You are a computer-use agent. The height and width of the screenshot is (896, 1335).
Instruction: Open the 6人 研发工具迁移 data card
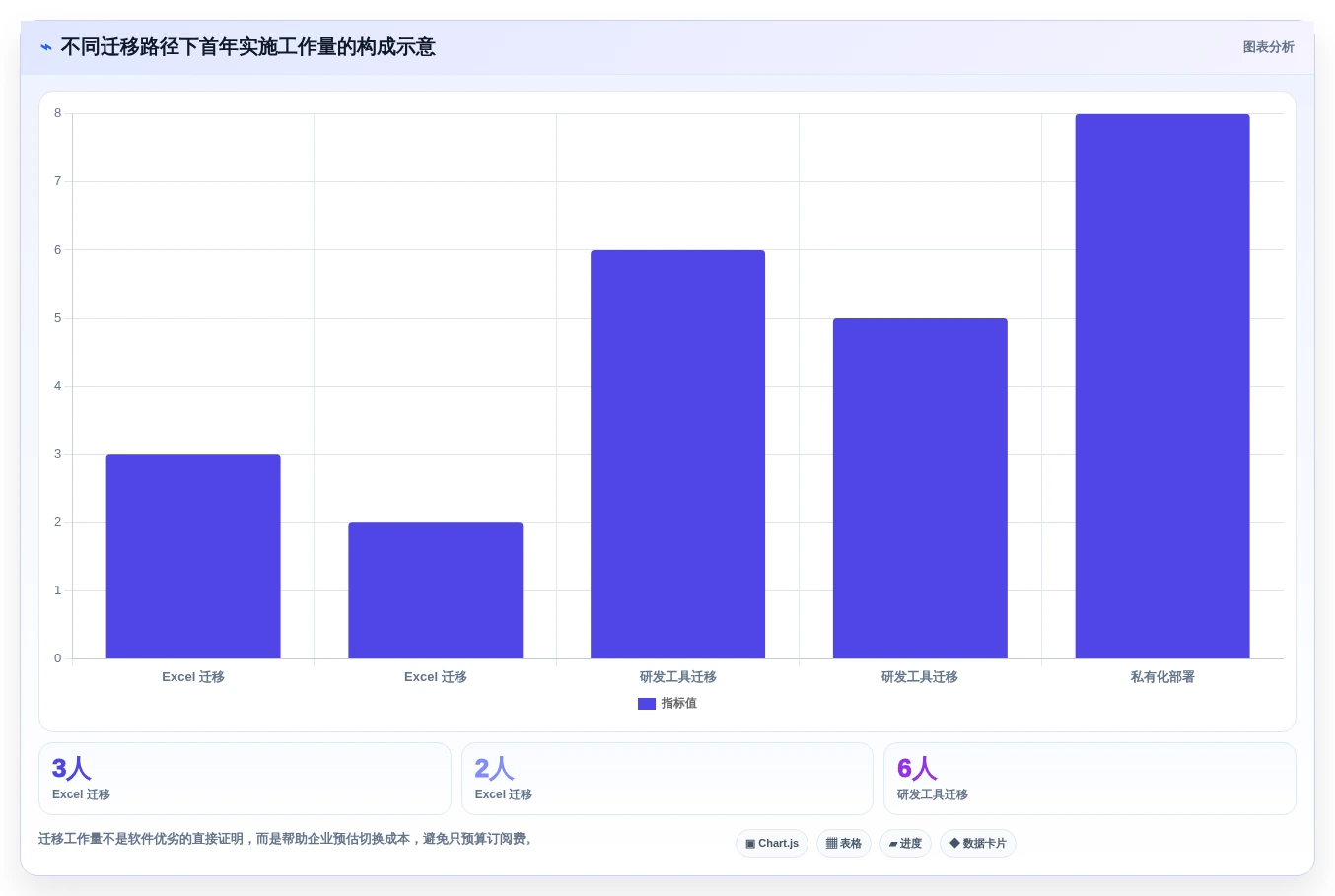click(x=1089, y=779)
